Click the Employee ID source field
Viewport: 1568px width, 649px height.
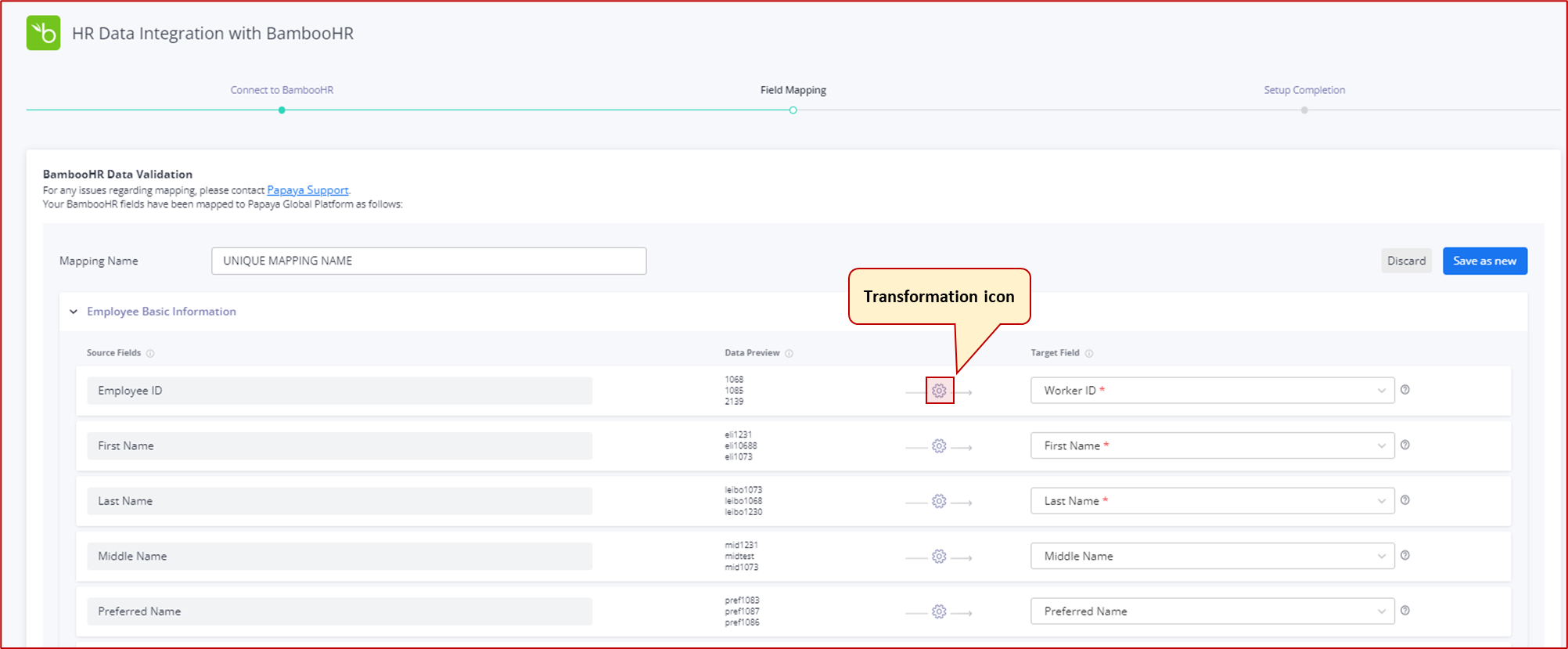coord(340,391)
